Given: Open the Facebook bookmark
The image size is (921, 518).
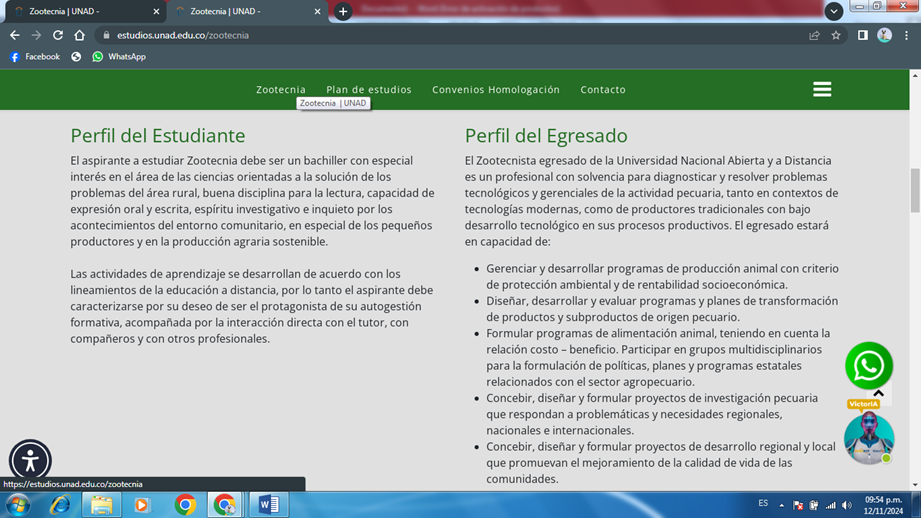Looking at the screenshot, I should 35,57.
